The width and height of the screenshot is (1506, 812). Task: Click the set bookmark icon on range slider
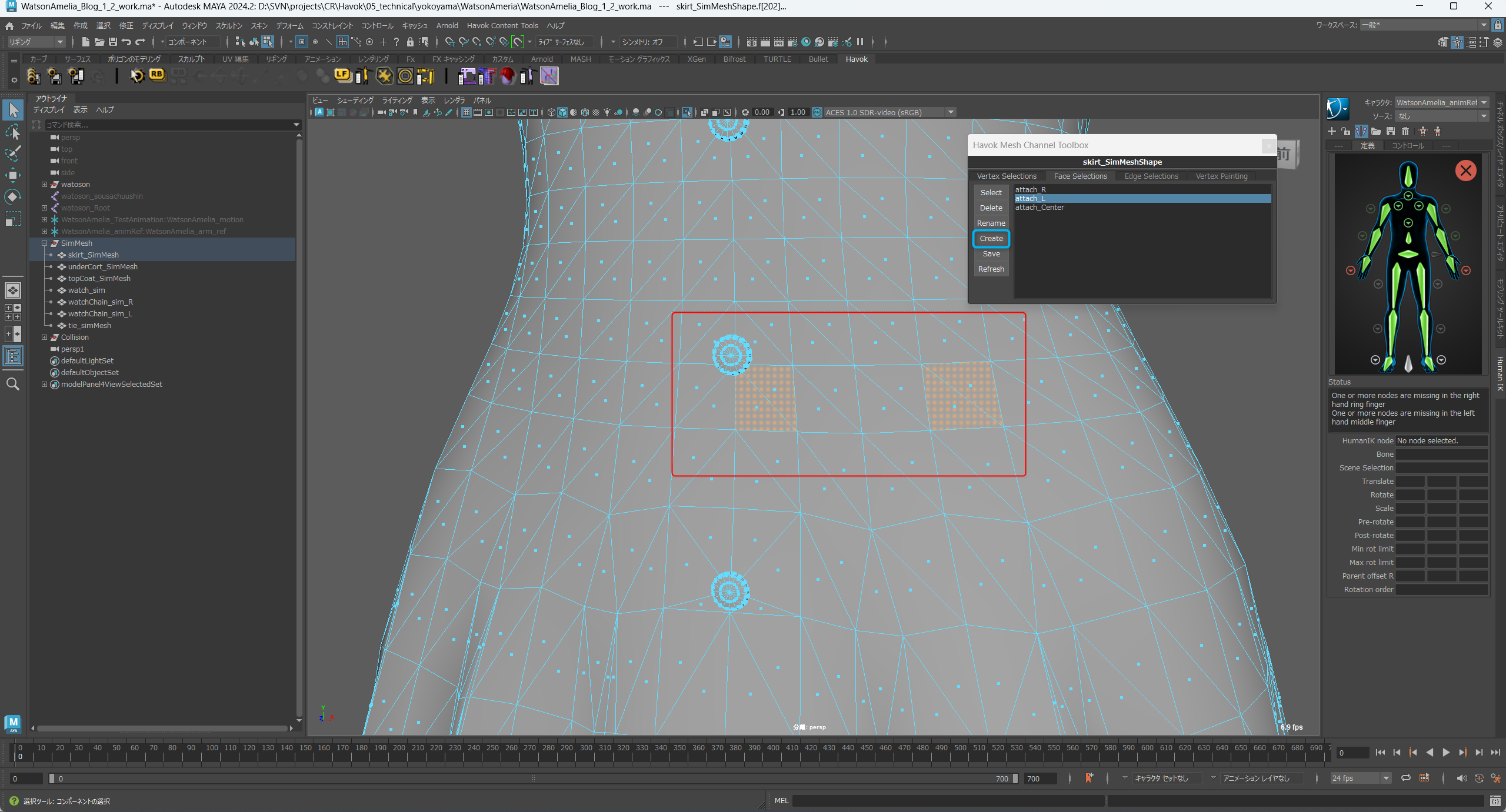pos(1089,778)
